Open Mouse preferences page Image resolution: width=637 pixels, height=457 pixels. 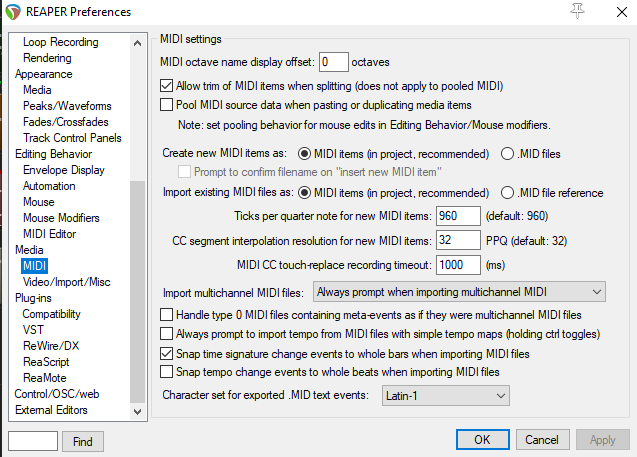click(x=39, y=202)
